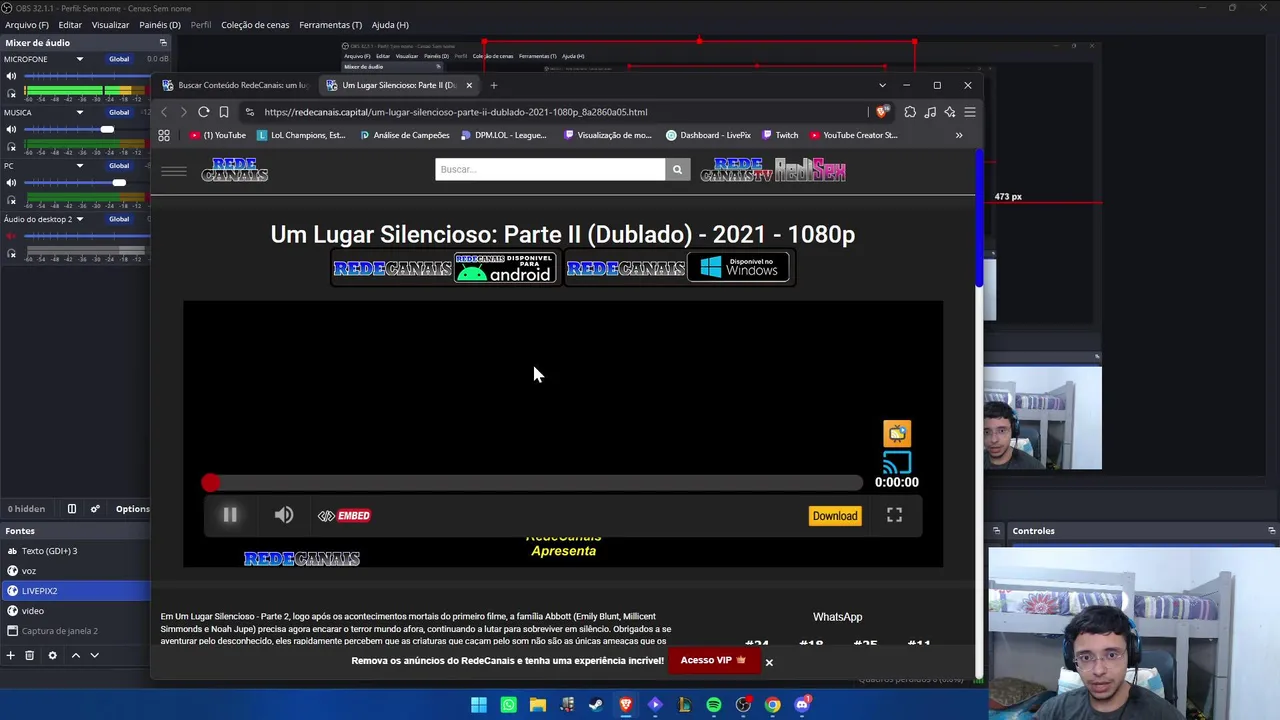This screenshot has width=1280, height=720.
Task: Show more bookmarks with double chevron
Action: [x=959, y=135]
